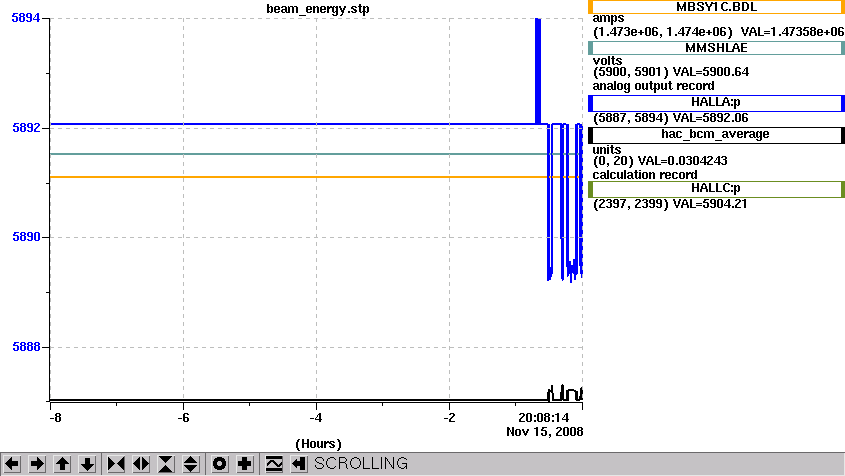Select the MMSHLAE curve legend

pyautogui.click(x=716, y=48)
